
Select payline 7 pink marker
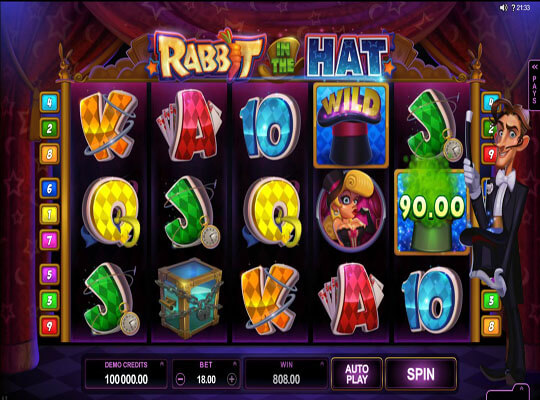pos(50,240)
